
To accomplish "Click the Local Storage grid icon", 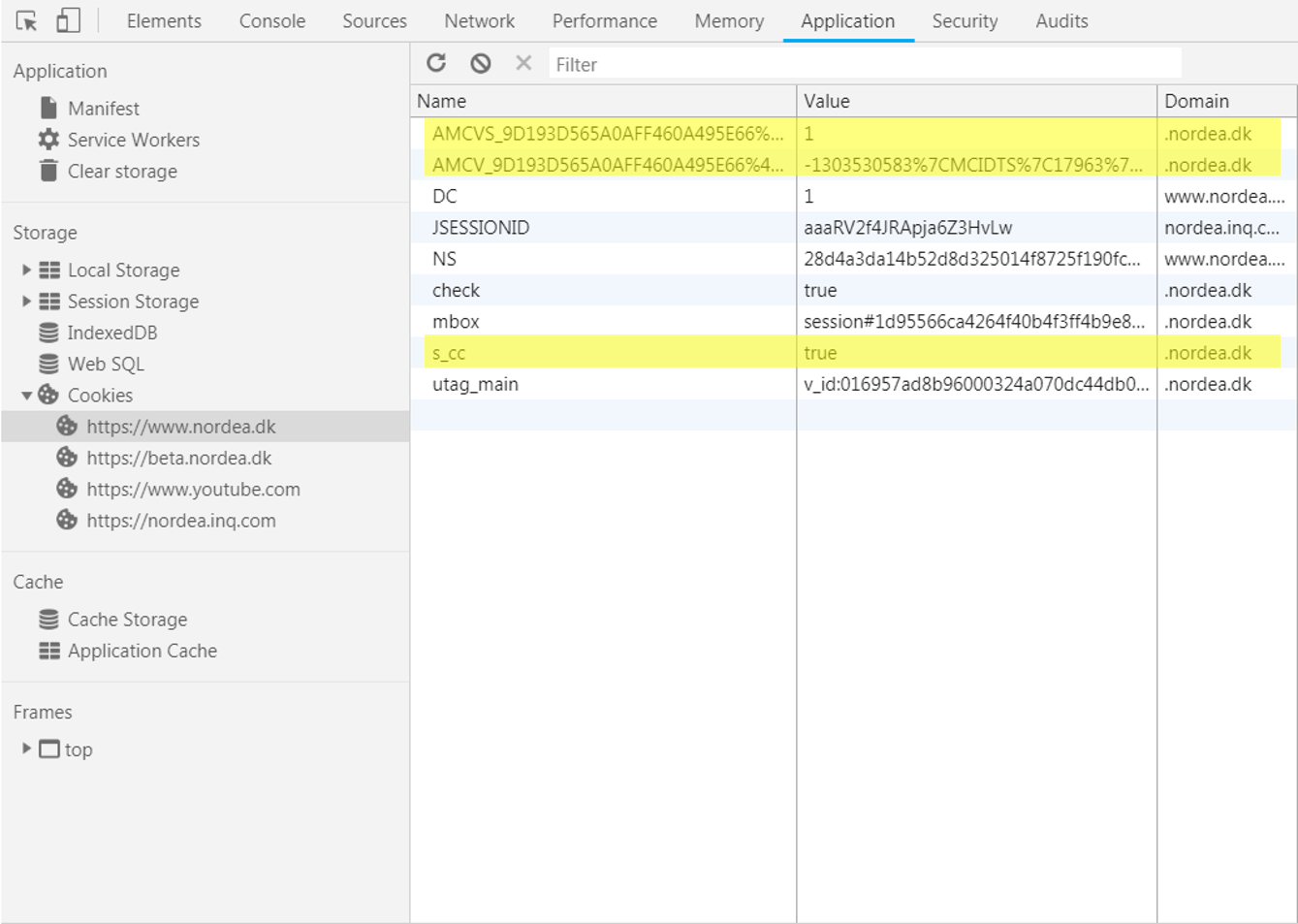I will pyautogui.click(x=49, y=270).
